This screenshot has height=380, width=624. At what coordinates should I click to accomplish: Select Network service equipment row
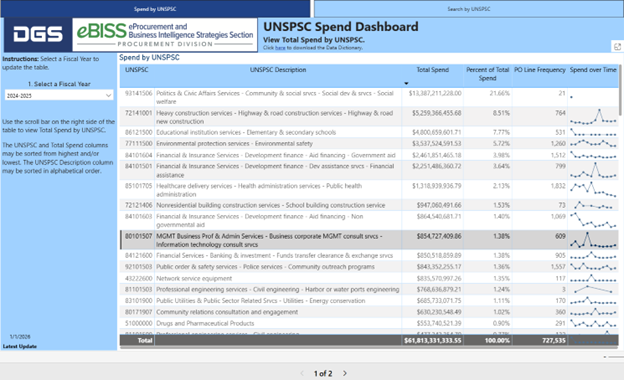194,278
